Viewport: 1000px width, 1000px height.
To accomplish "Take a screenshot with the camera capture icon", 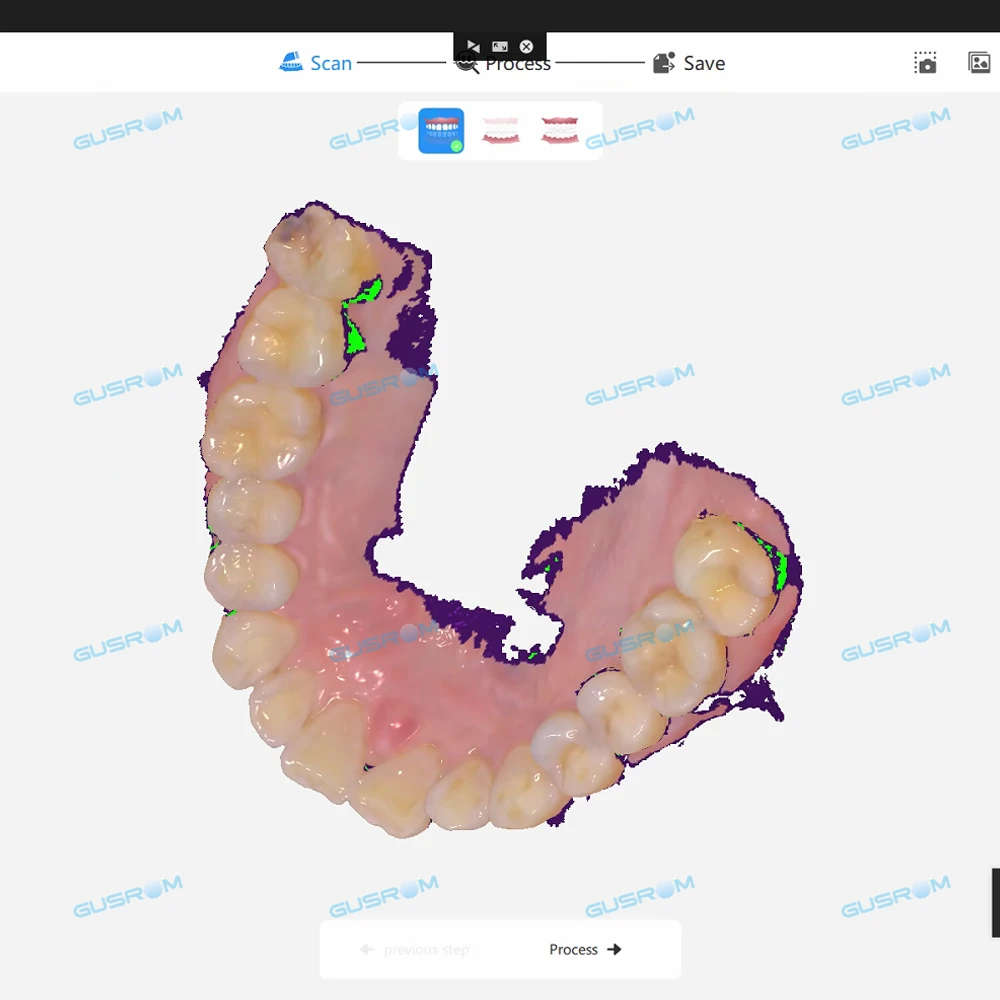I will (x=925, y=62).
